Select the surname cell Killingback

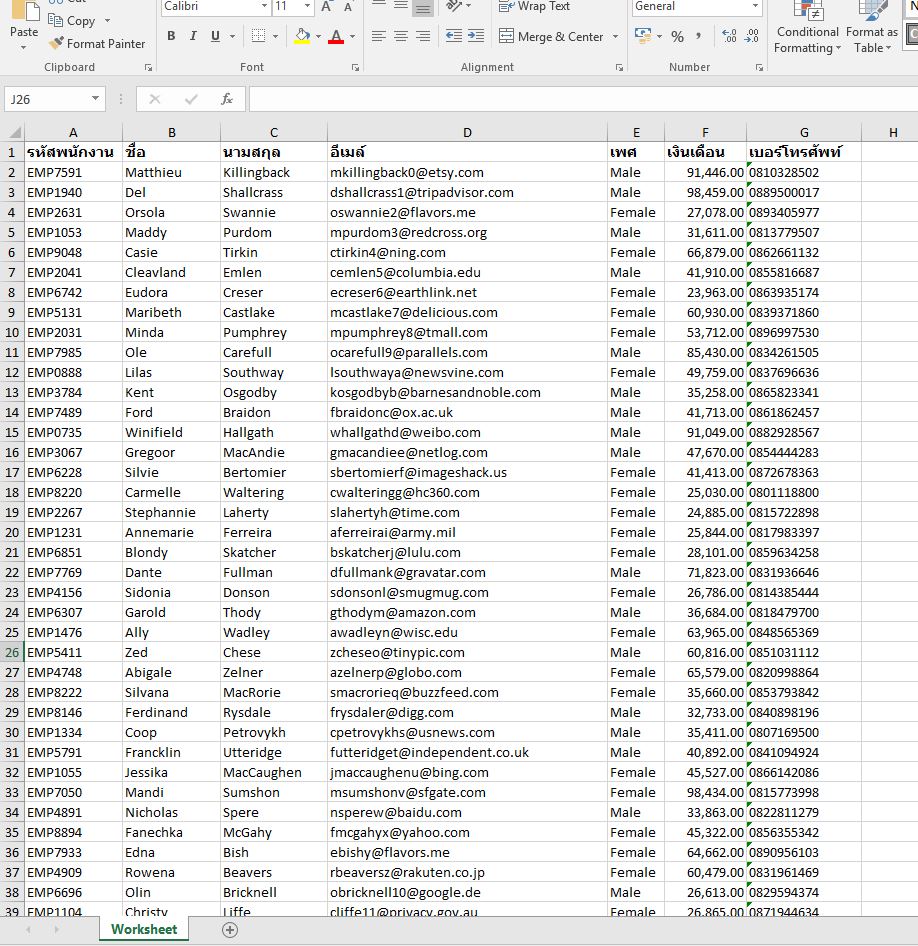point(274,173)
